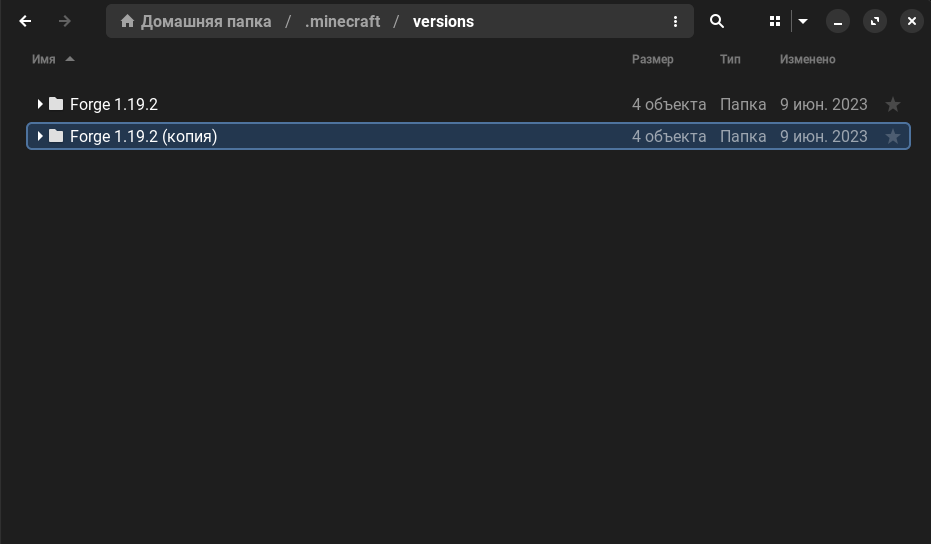Open view options dropdown arrow
931x544 pixels.
coord(803,21)
